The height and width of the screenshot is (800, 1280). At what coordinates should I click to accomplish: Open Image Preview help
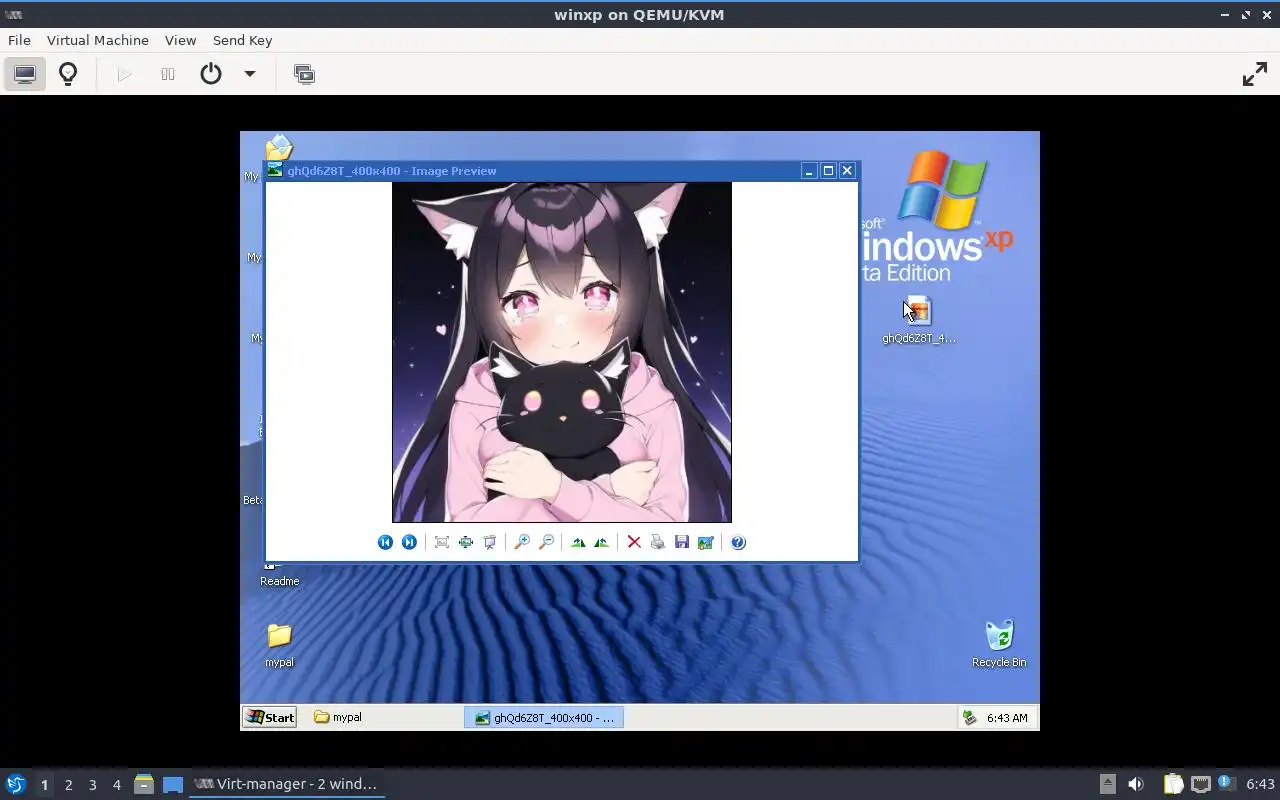tap(738, 542)
